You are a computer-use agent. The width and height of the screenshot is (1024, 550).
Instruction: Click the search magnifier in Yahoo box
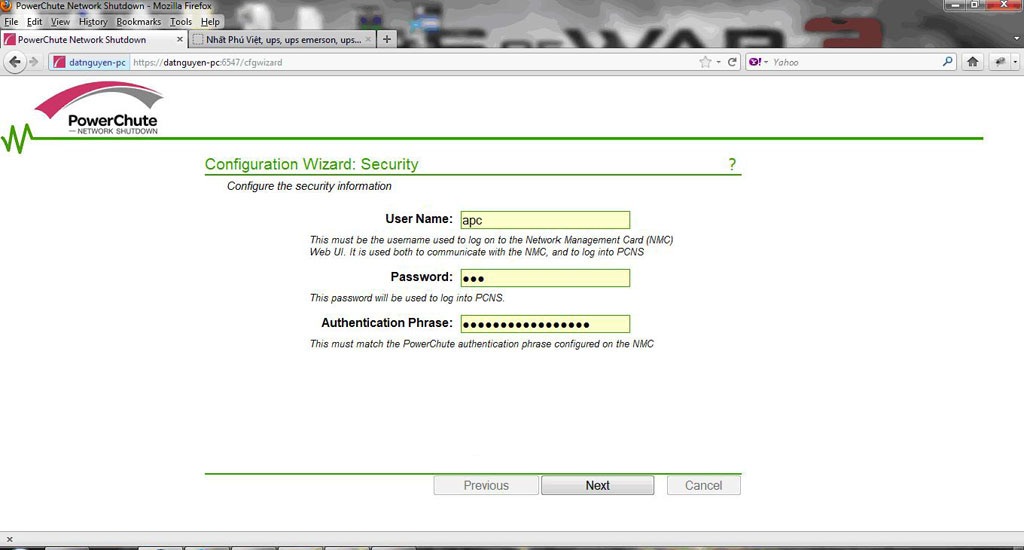(948, 62)
